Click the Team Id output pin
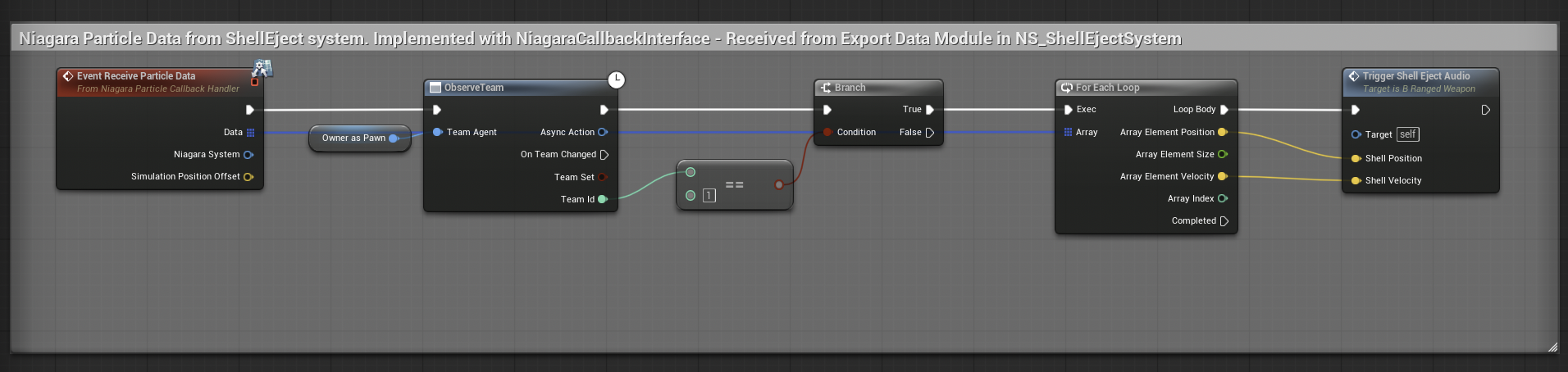Screen dimensions: 1568x372 (x=603, y=199)
